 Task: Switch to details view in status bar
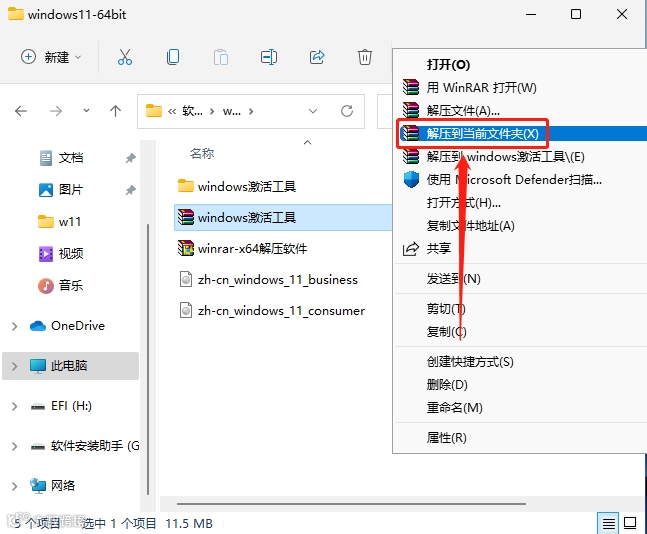point(608,524)
